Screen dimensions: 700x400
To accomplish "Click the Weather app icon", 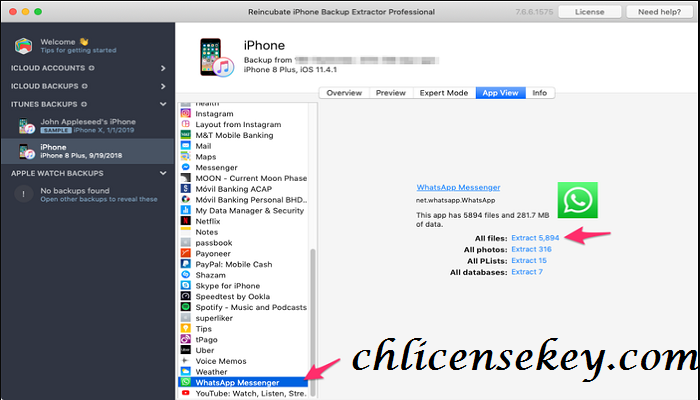I will [186, 371].
